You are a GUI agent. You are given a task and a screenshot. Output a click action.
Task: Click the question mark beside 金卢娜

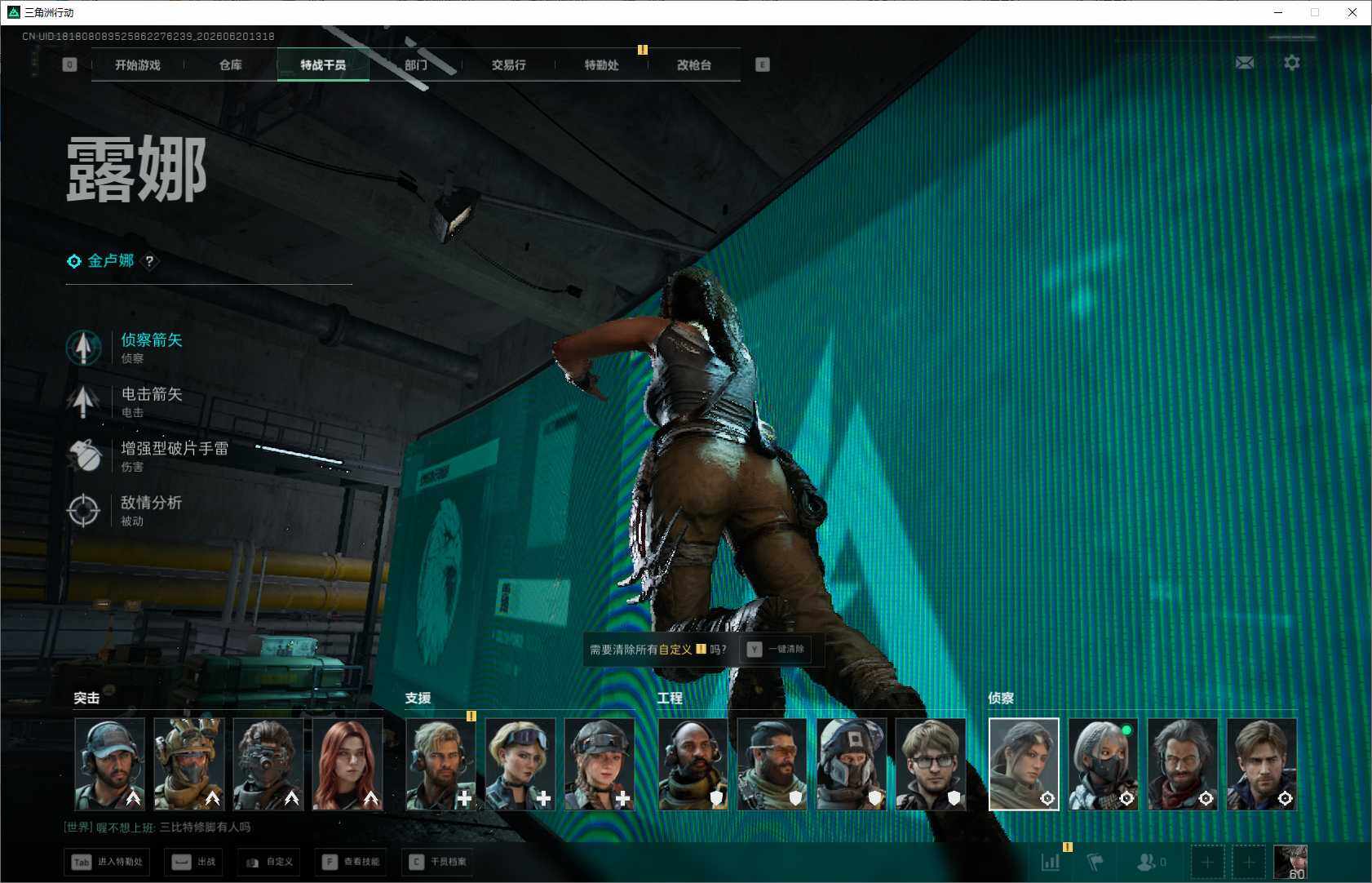(149, 261)
